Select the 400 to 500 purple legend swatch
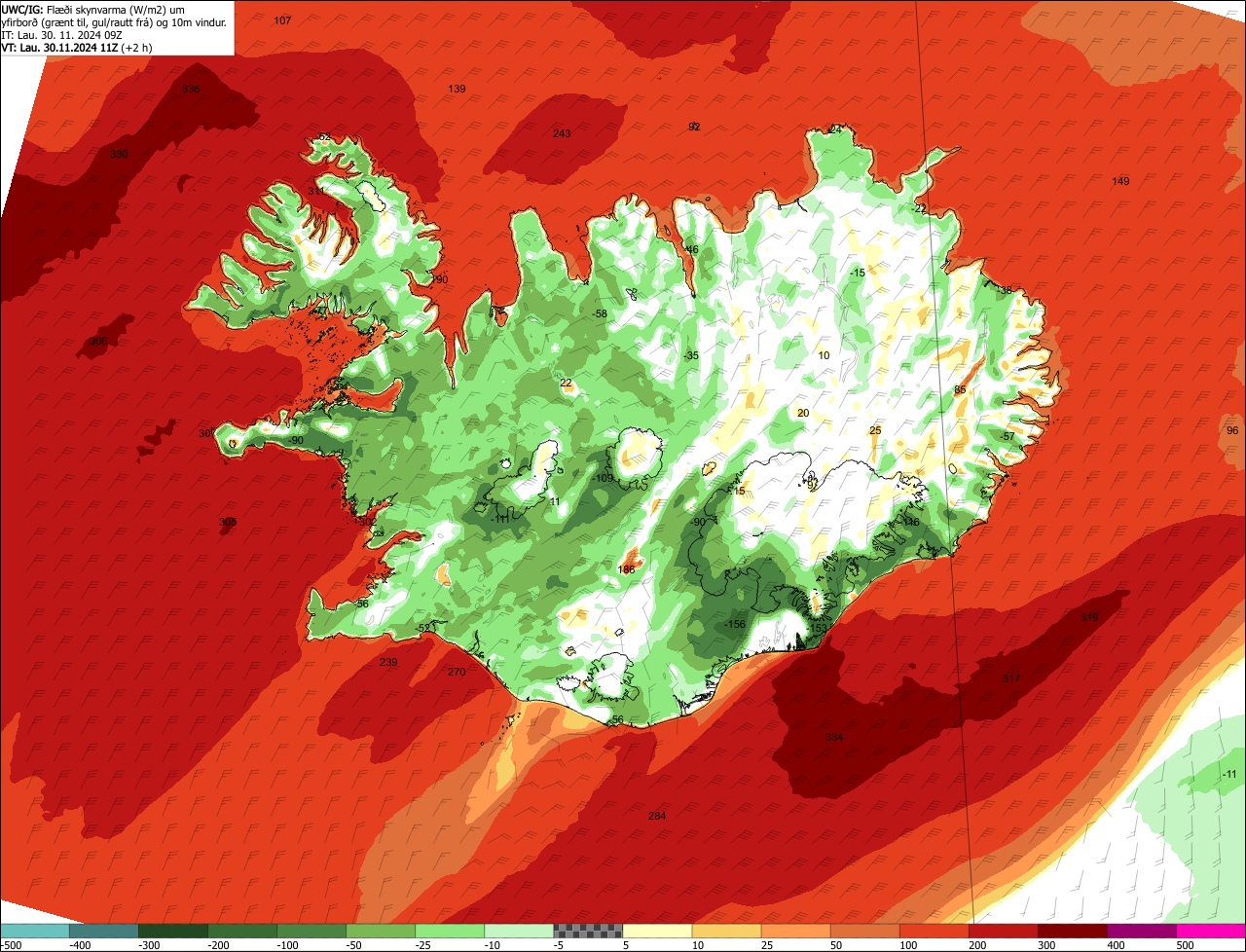The image size is (1246, 952). 1141,931
